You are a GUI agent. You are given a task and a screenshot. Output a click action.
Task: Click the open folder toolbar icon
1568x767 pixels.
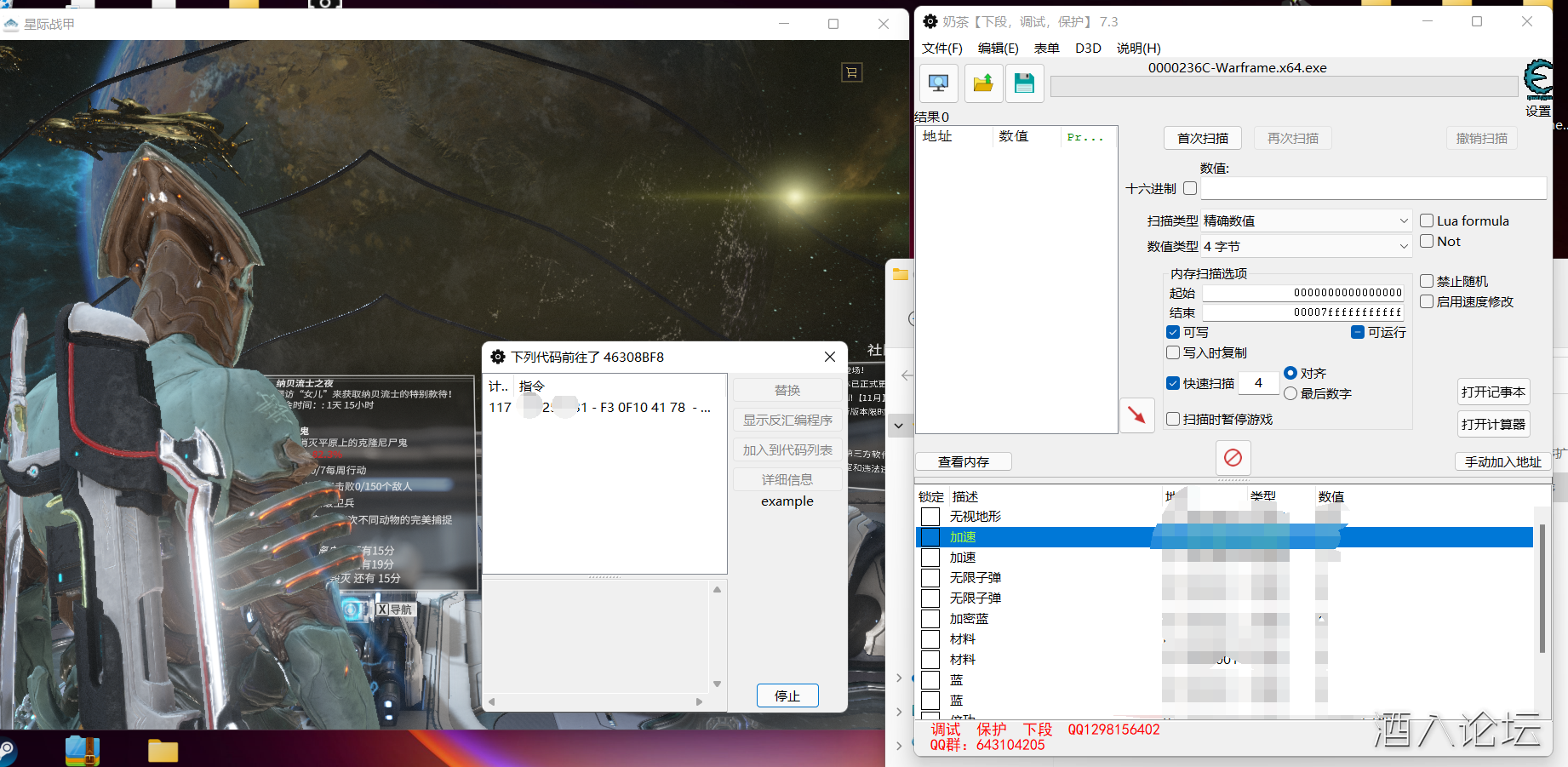click(982, 83)
